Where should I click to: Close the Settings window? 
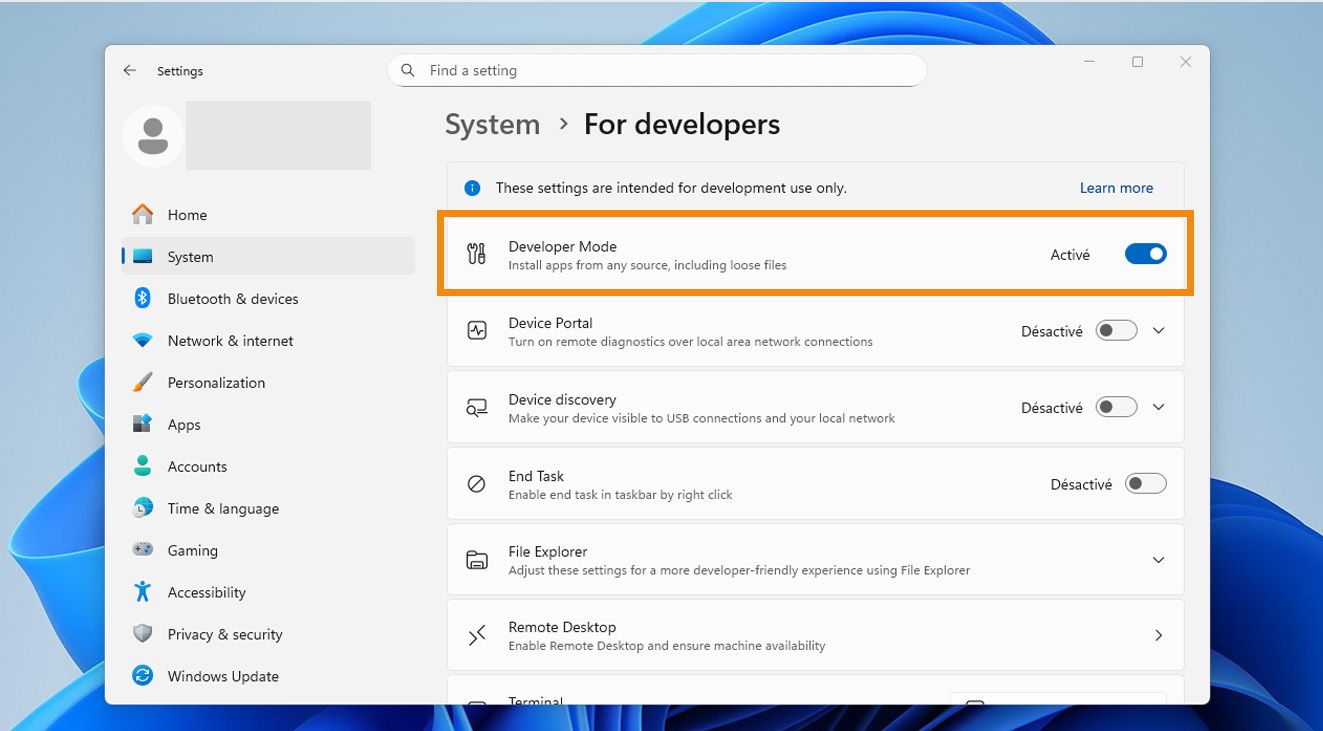pyautogui.click(x=1185, y=62)
